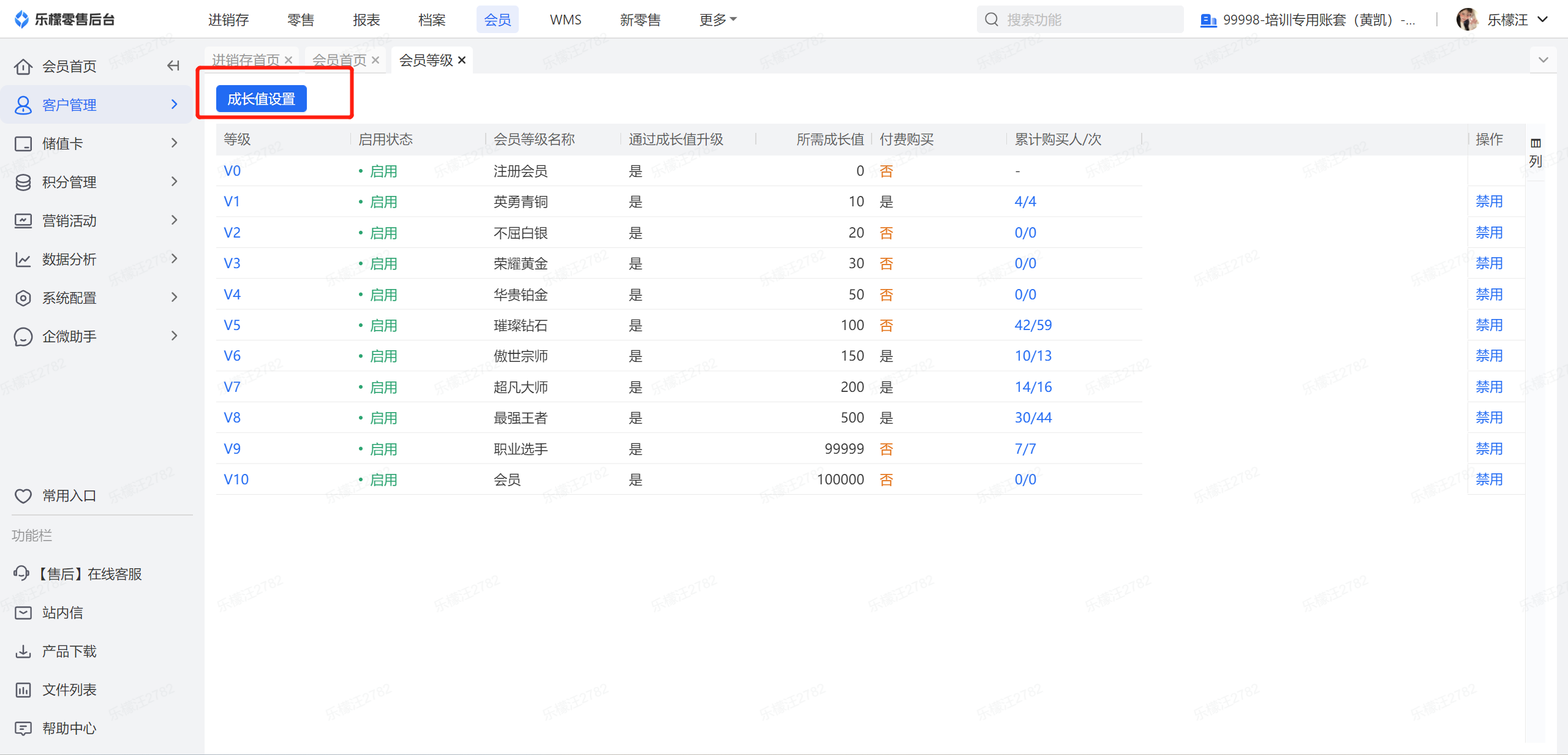
Task: Click the search magnifier icon
Action: [x=991, y=20]
